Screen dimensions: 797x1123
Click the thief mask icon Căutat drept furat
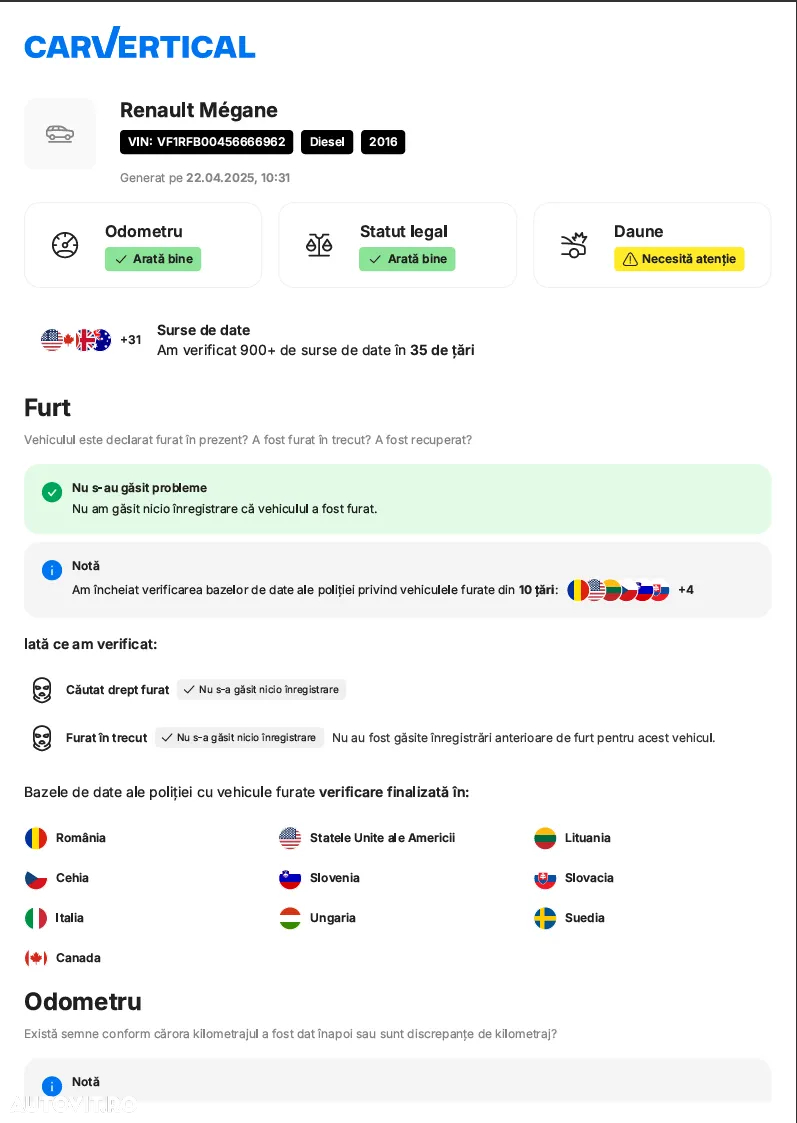[x=42, y=690]
